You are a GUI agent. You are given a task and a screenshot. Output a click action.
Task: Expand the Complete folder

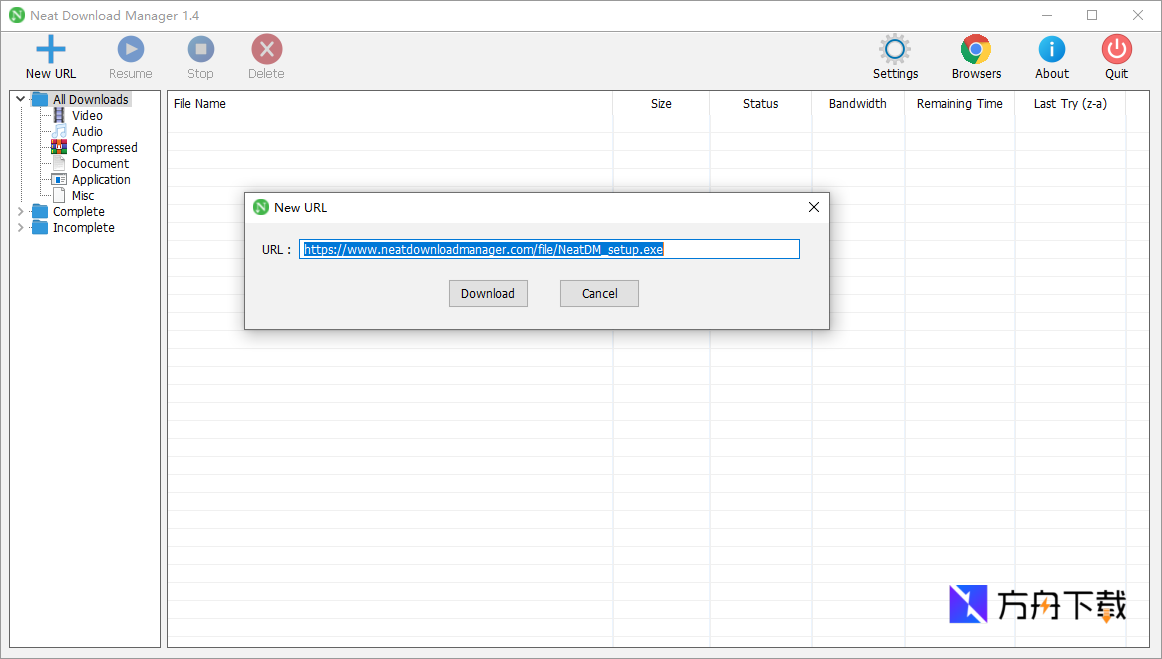(20, 211)
